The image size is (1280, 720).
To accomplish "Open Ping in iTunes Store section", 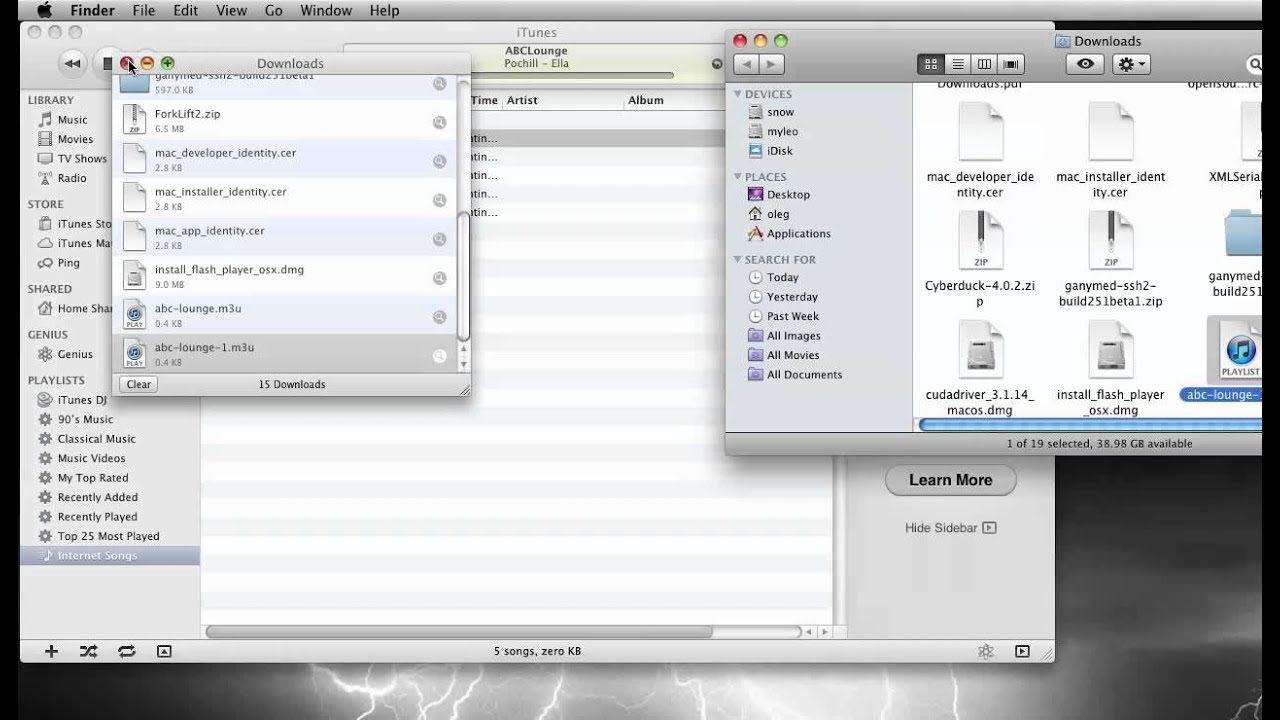I will point(68,263).
